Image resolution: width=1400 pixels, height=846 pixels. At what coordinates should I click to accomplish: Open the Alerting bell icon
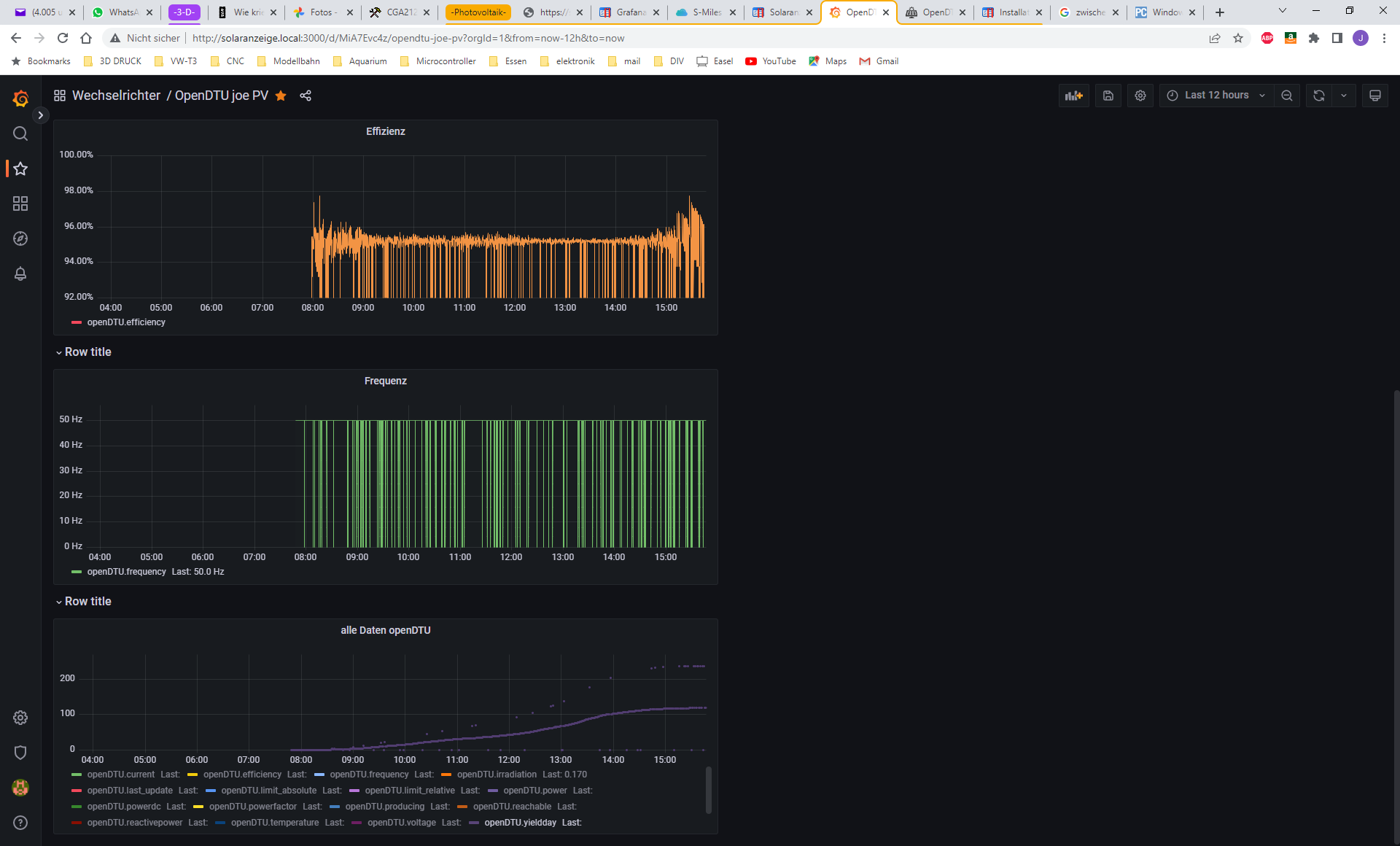pos(20,273)
